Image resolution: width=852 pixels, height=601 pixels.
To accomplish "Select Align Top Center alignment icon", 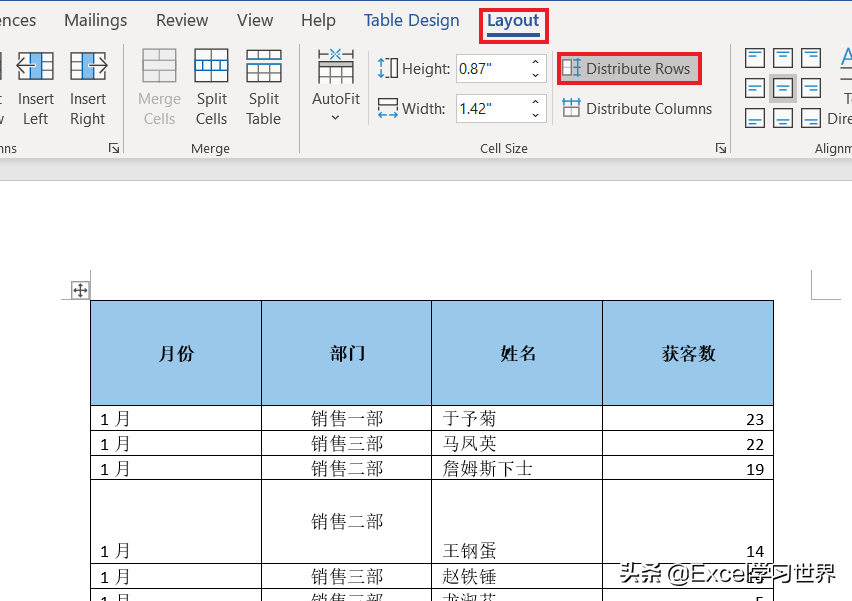I will (x=782, y=58).
